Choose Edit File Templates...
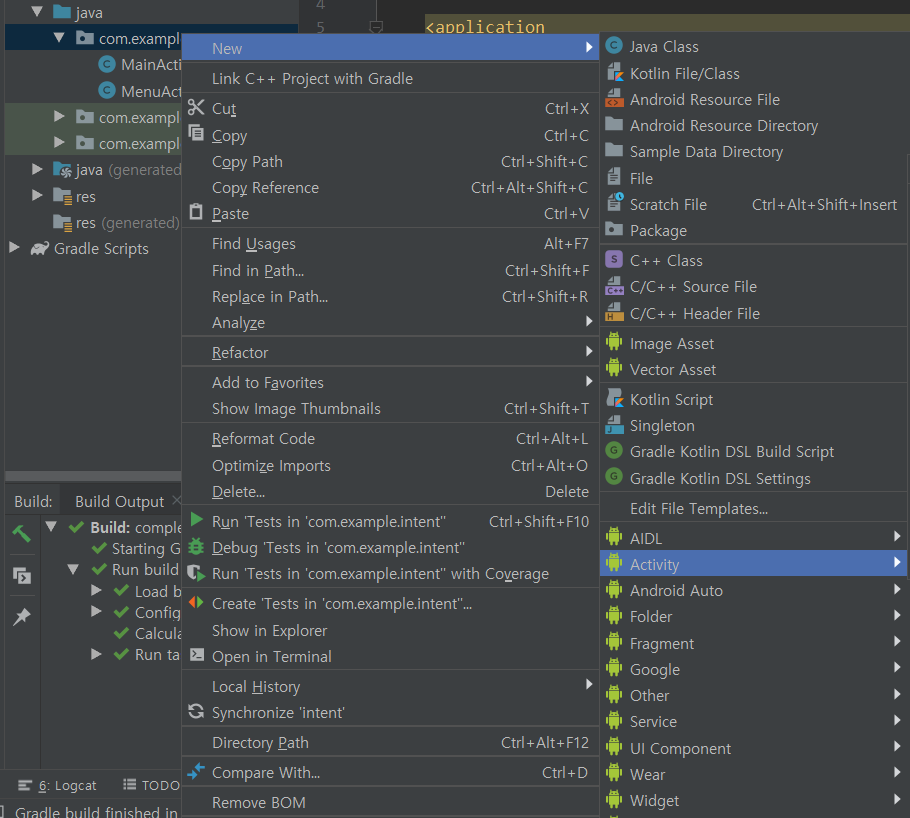The width and height of the screenshot is (910, 818). (753, 509)
